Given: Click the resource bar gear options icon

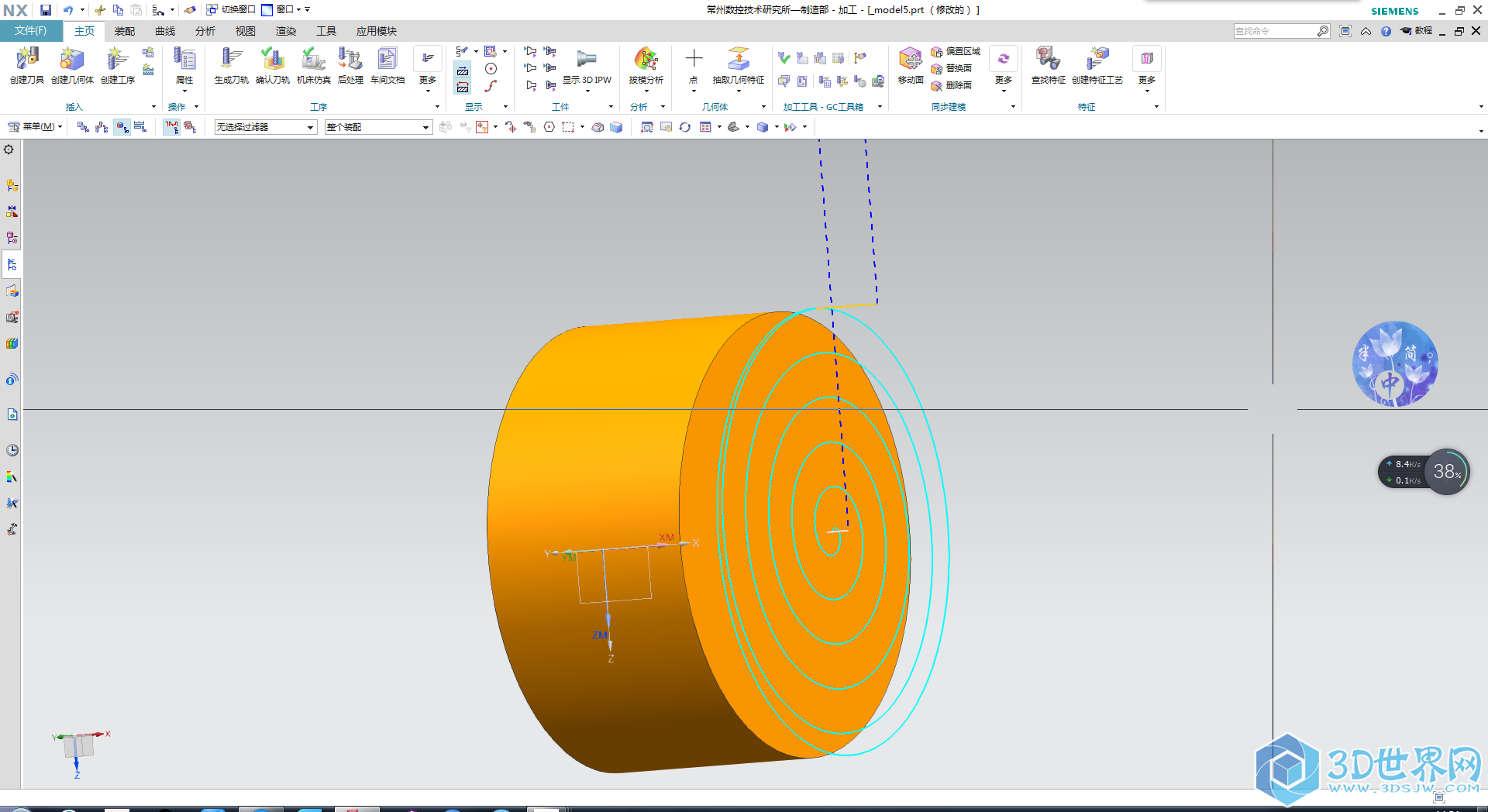Looking at the screenshot, I should pyautogui.click(x=9, y=150).
